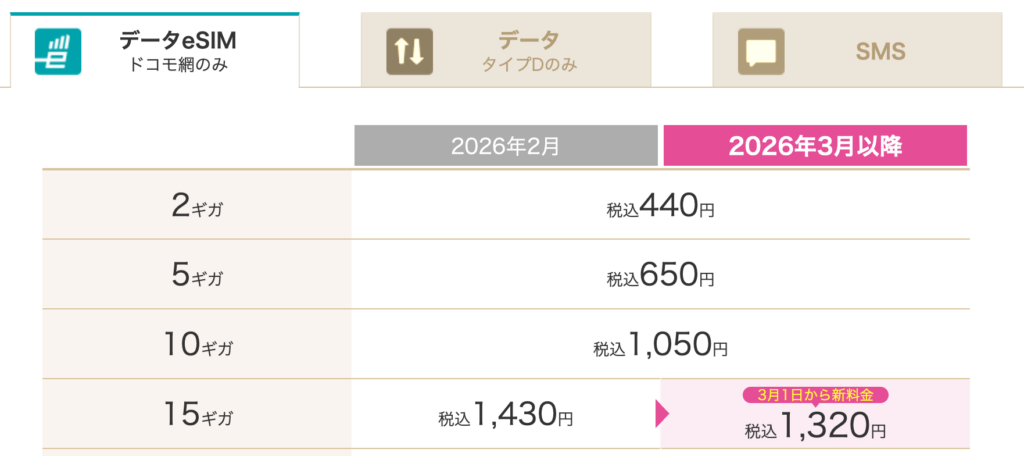The width and height of the screenshot is (1024, 456).
Task: Click the ドコモ網のみ subtitle text
Action: point(177,66)
